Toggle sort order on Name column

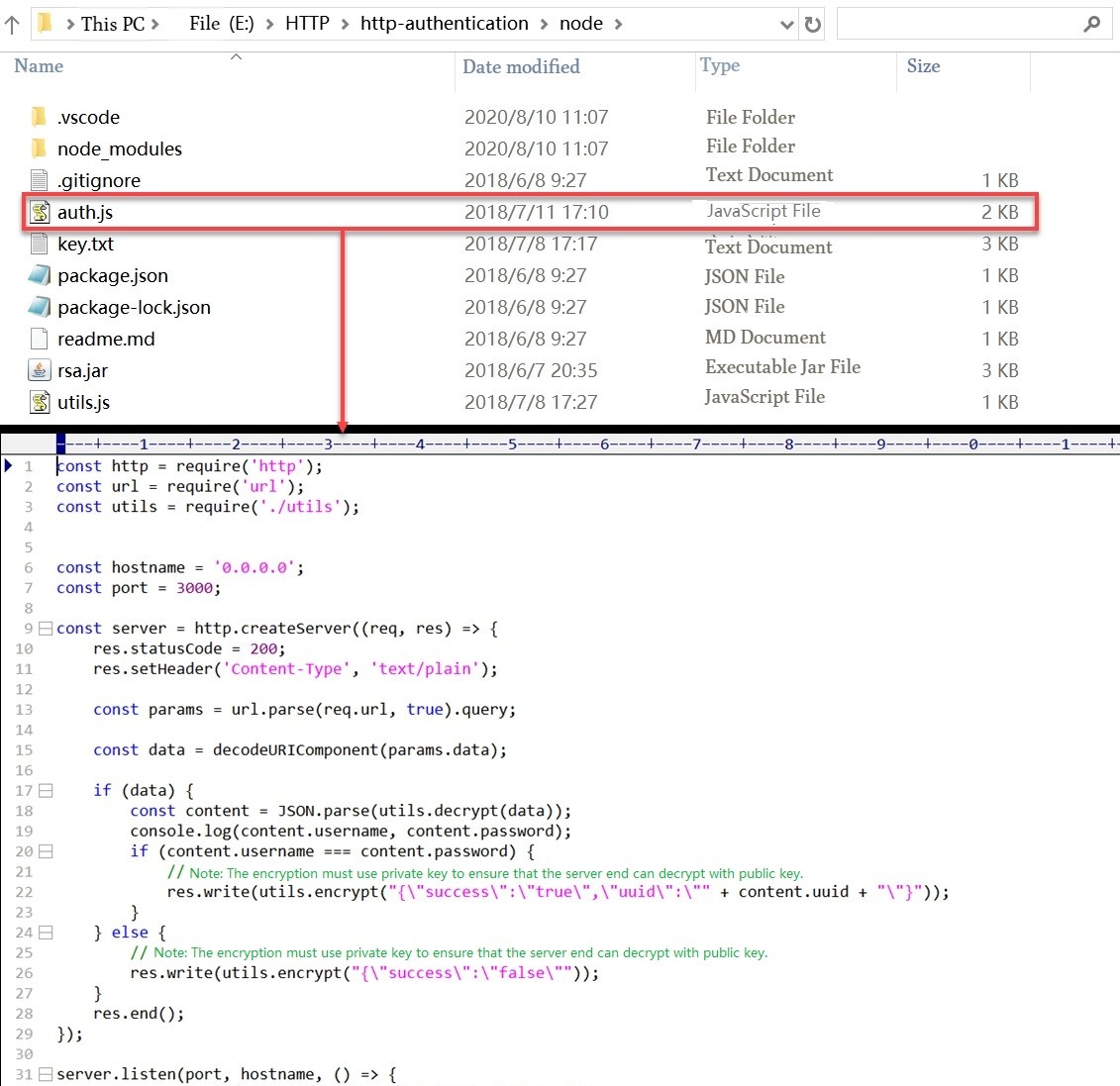tap(38, 66)
